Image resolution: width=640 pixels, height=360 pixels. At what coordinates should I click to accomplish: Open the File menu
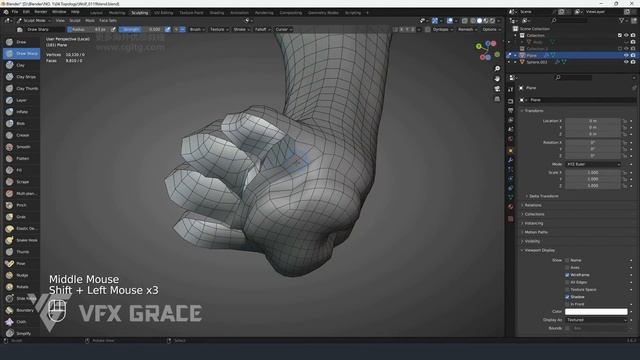(15, 12)
